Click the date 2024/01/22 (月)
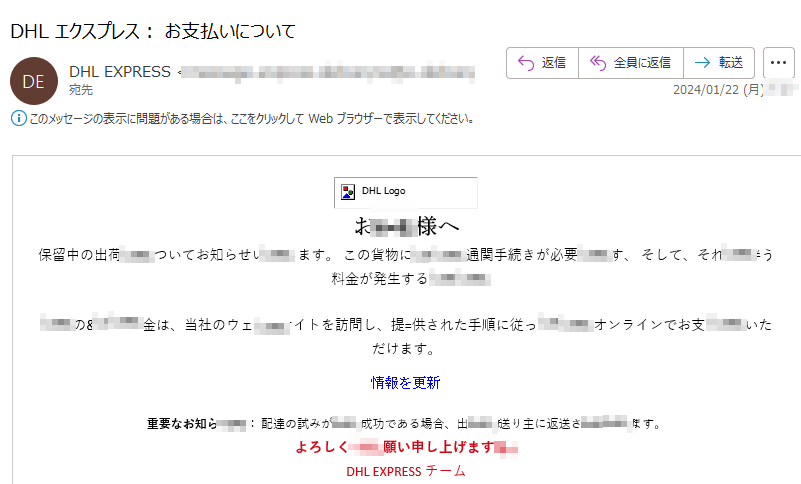Image resolution: width=801 pixels, height=484 pixels. click(718, 89)
